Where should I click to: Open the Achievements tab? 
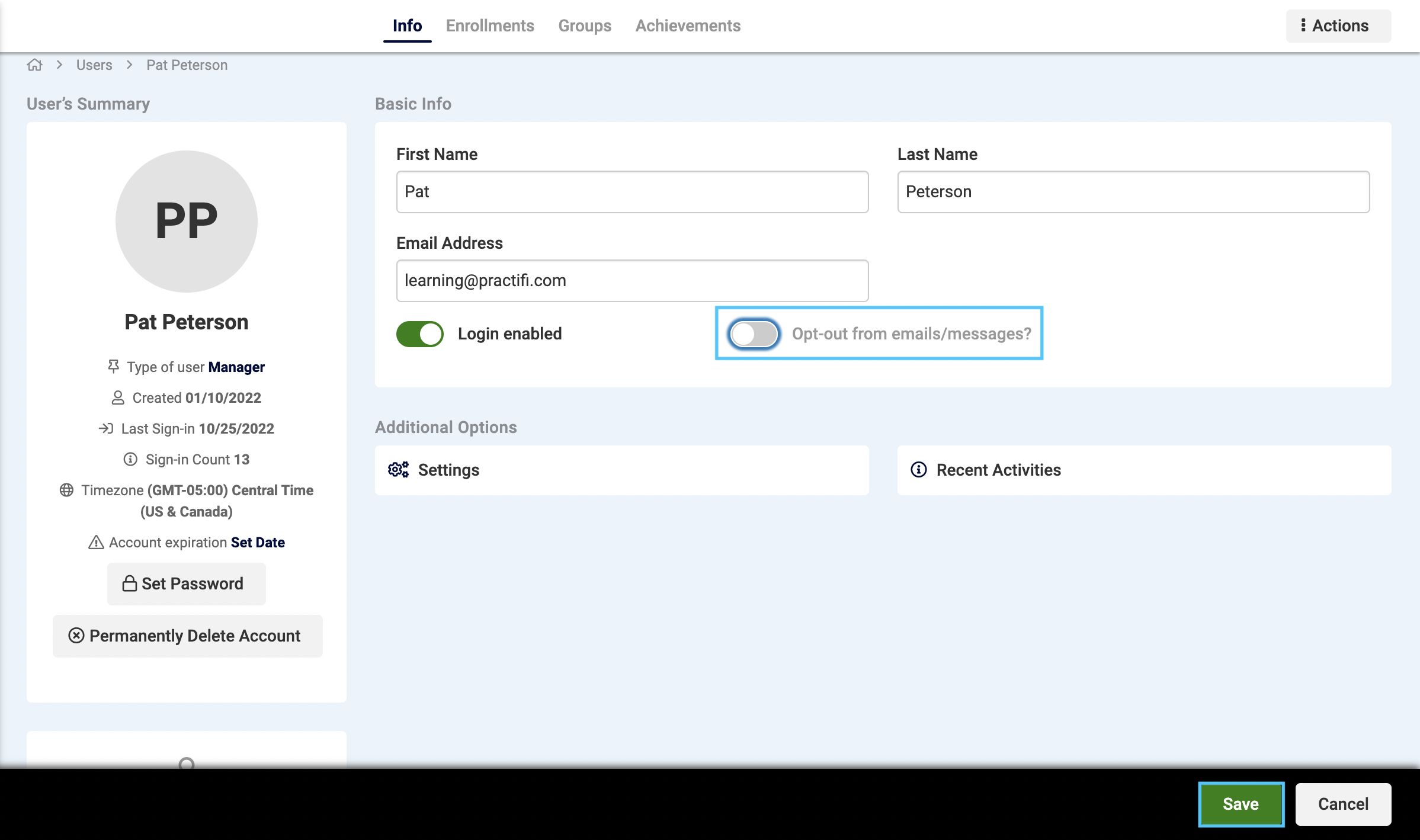[688, 25]
